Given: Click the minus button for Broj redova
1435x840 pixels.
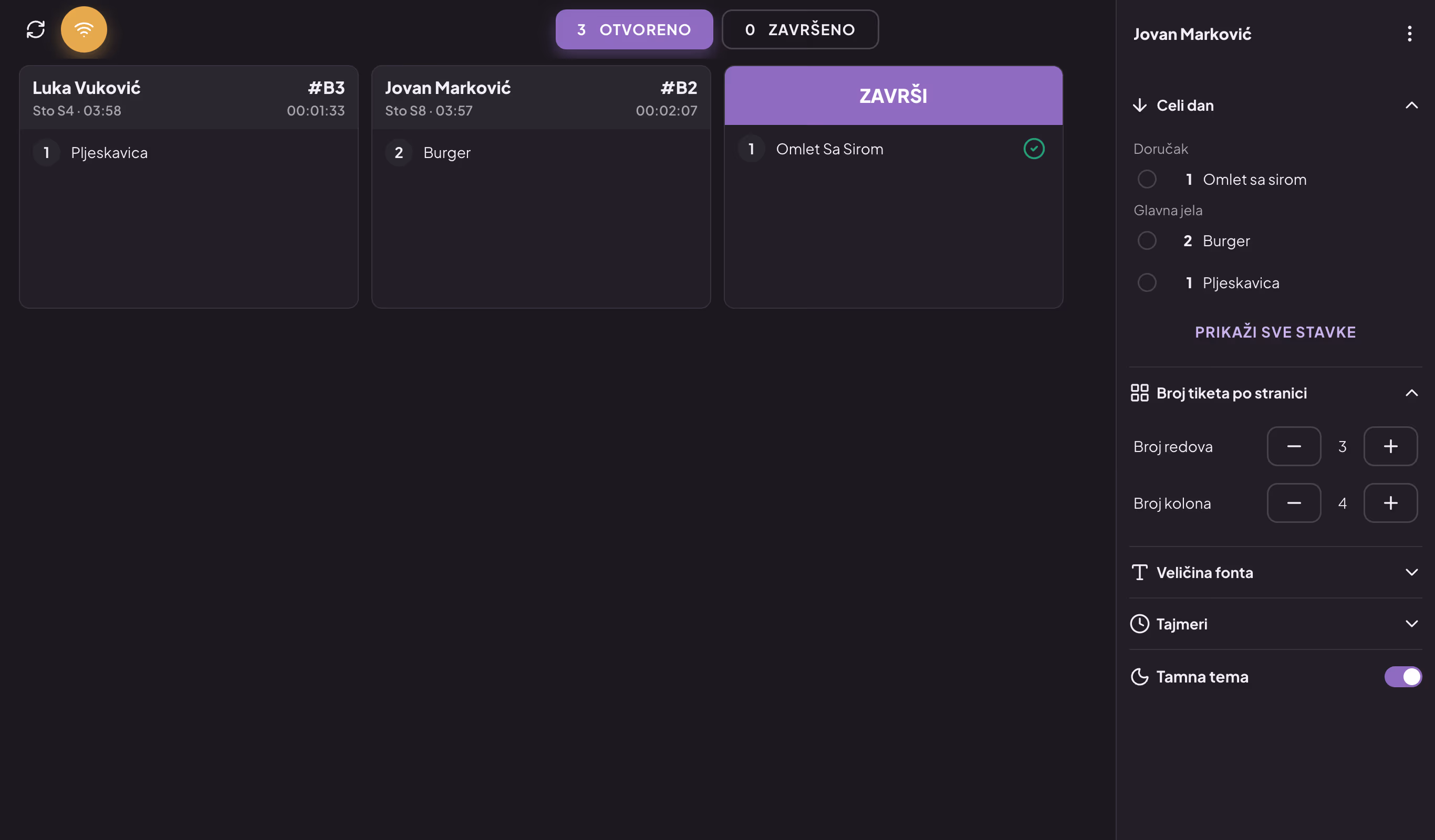Looking at the screenshot, I should coord(1294,446).
